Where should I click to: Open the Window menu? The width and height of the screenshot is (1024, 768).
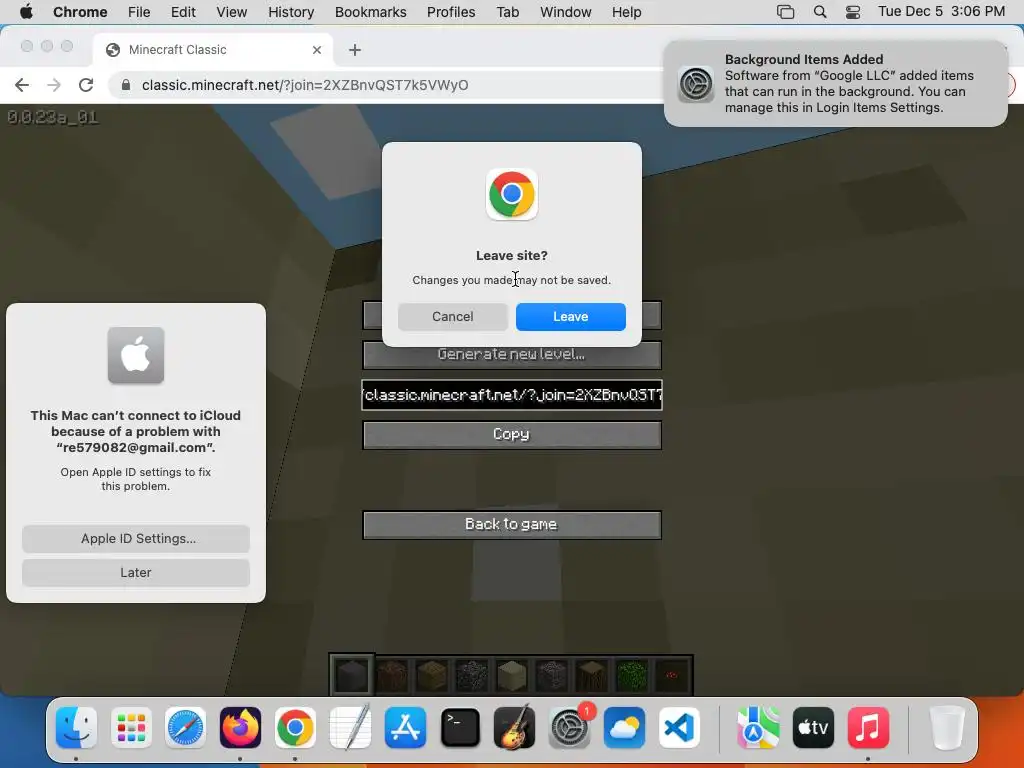[566, 12]
